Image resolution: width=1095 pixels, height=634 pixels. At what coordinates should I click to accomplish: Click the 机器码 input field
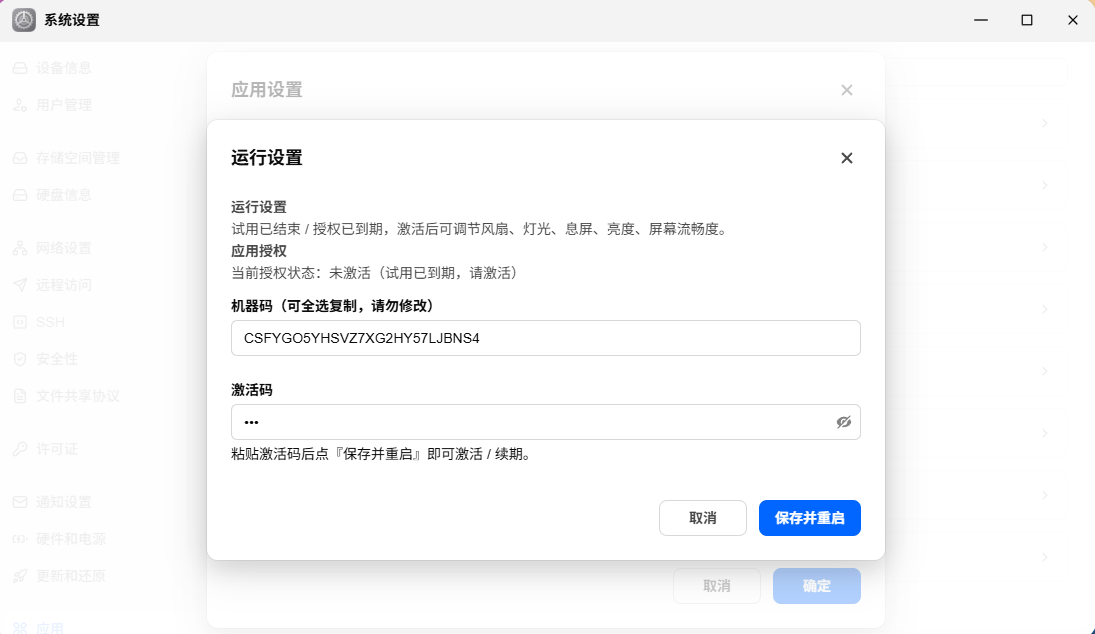tap(545, 338)
